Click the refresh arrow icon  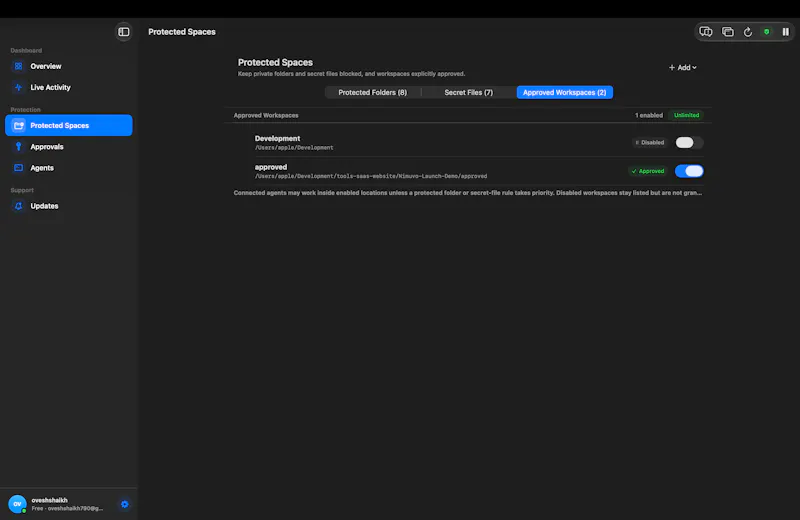pos(747,32)
